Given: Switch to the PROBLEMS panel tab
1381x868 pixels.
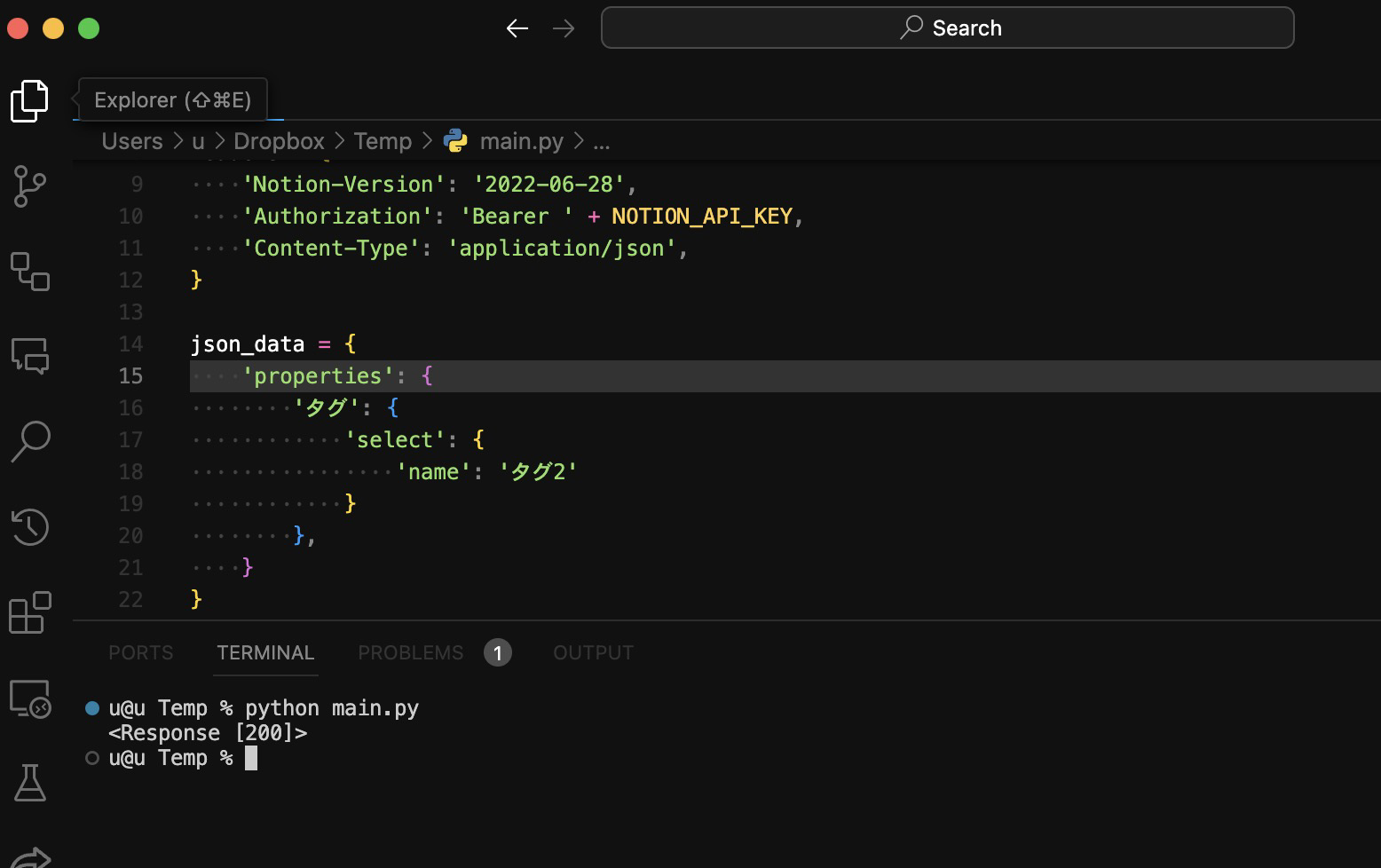Looking at the screenshot, I should click(411, 652).
